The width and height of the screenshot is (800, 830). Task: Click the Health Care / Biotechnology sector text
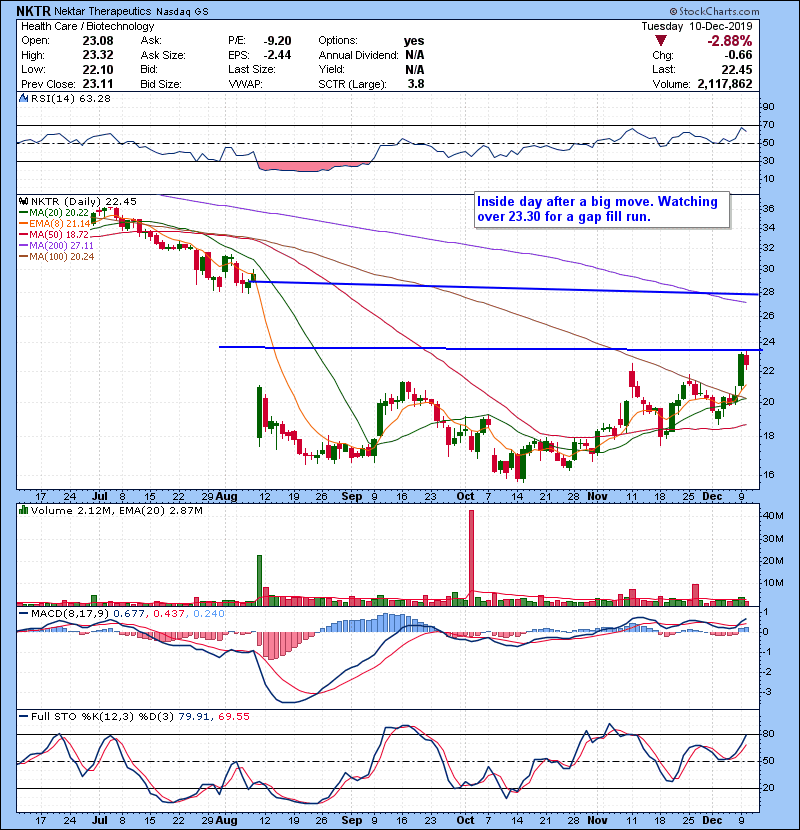pyautogui.click(x=88, y=26)
